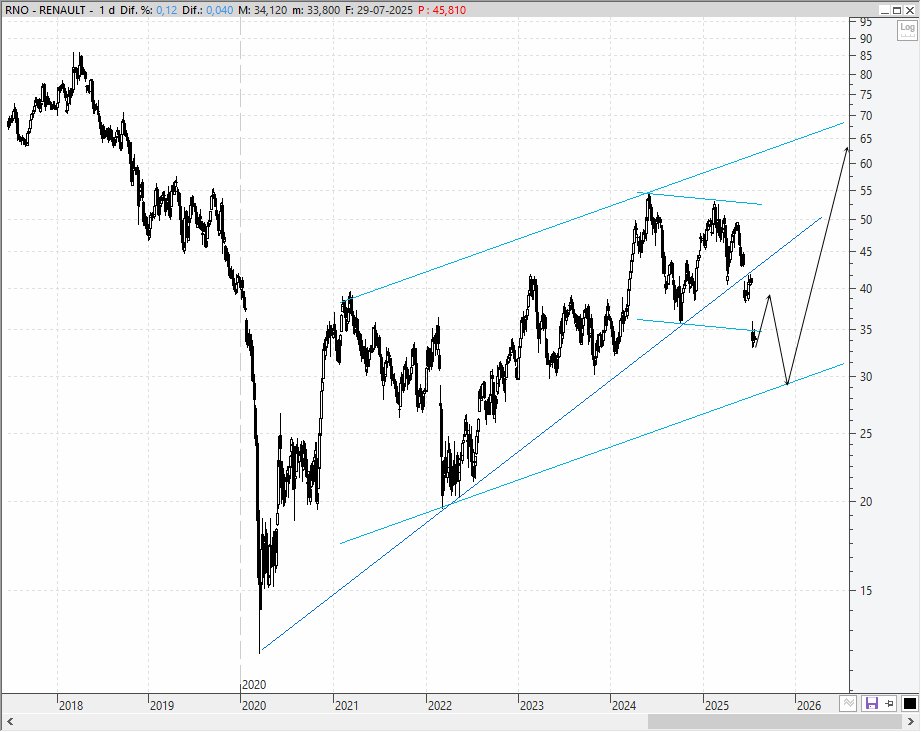
Task: Click the 2026 label on time axis
Action: click(809, 706)
